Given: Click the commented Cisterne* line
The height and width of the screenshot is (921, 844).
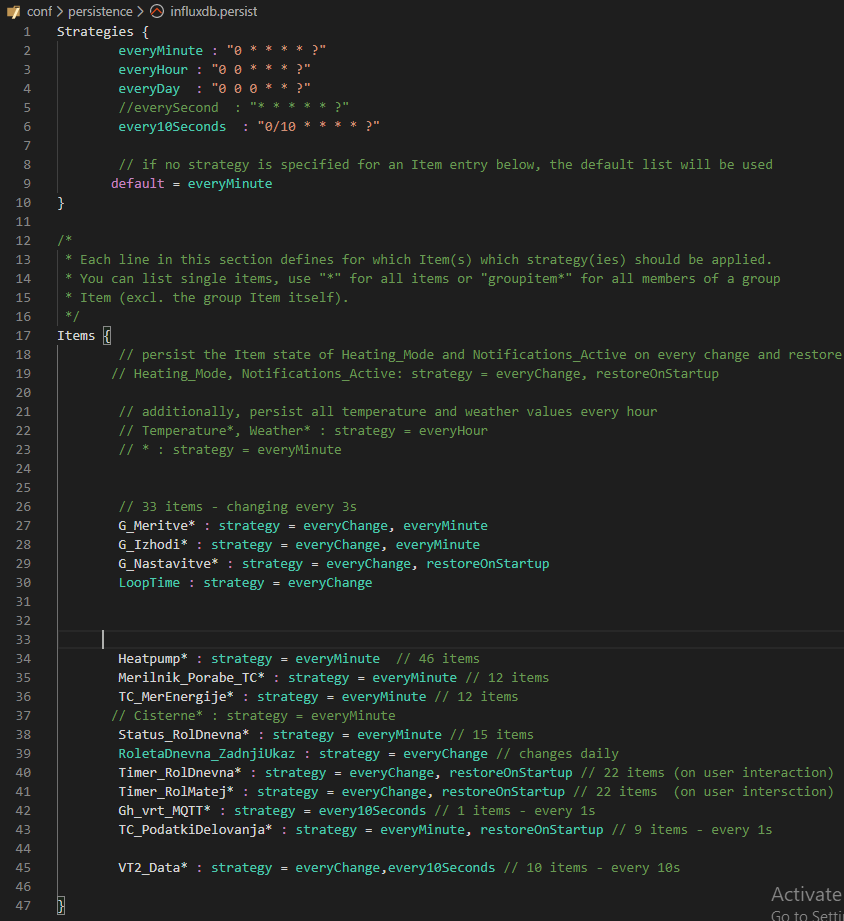Looking at the screenshot, I should click(253, 716).
